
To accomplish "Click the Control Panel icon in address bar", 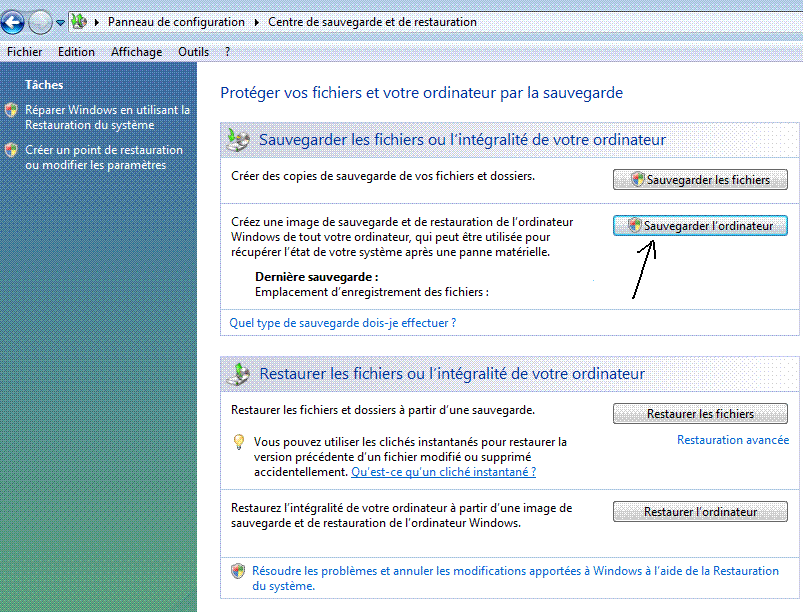I will (x=79, y=22).
